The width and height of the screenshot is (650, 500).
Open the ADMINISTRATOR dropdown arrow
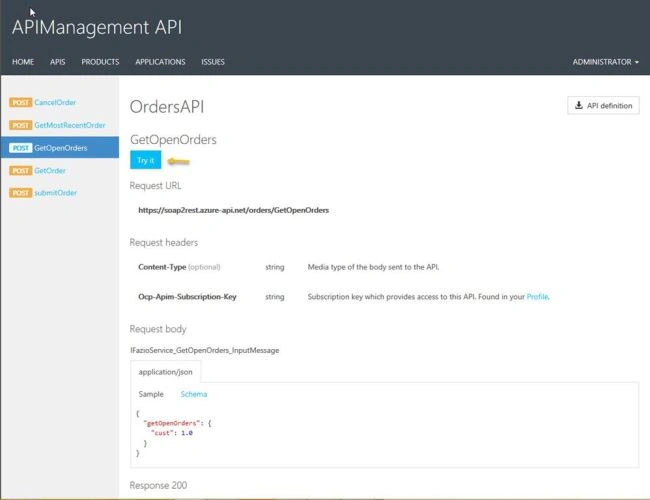tap(637, 62)
